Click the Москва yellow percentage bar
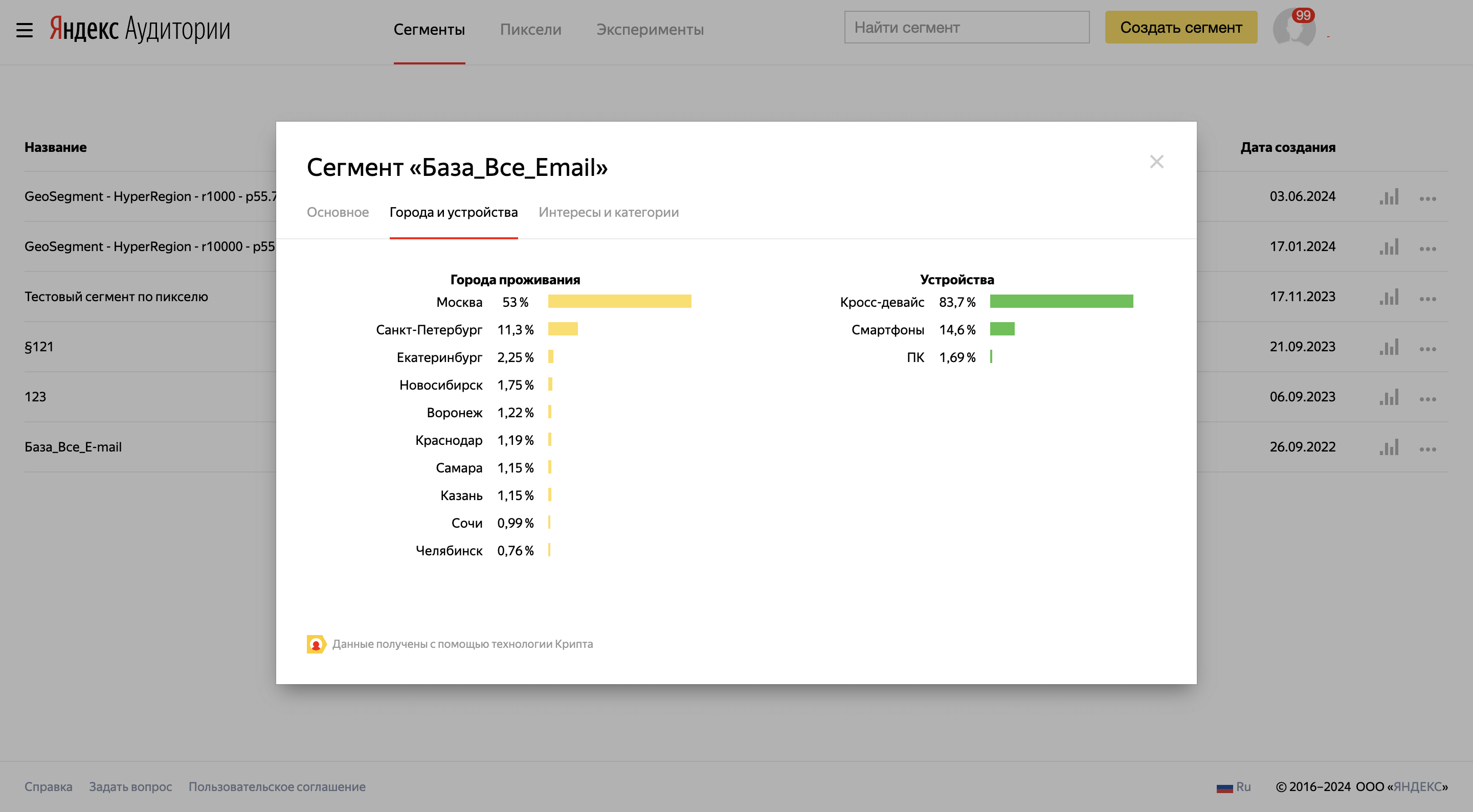The width and height of the screenshot is (1473, 812). (620, 301)
